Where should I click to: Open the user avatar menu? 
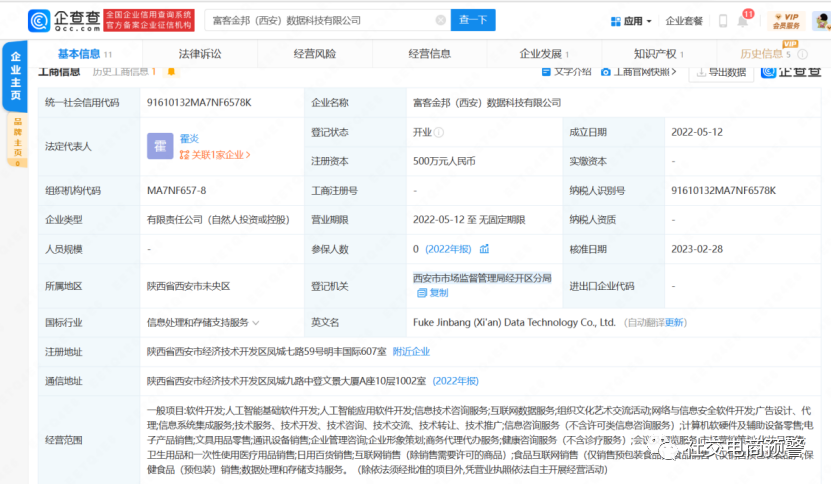click(823, 21)
